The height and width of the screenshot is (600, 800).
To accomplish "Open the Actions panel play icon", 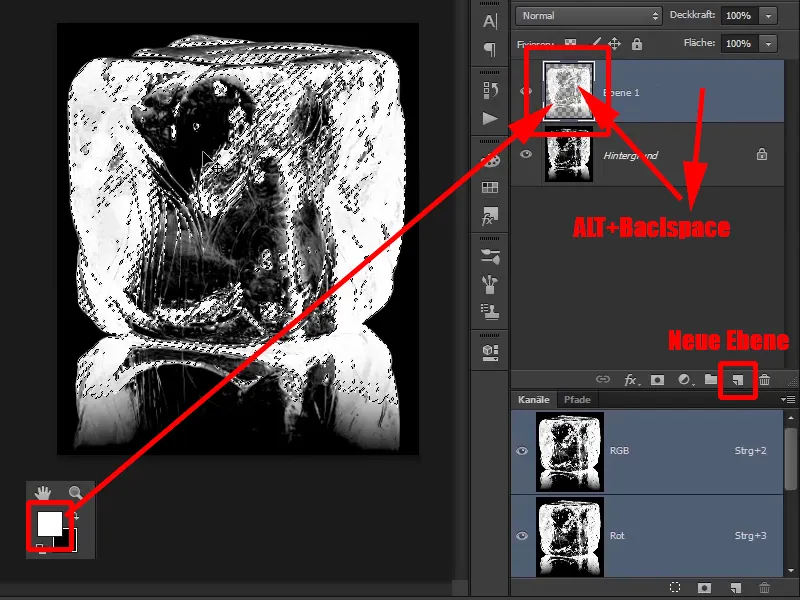I will point(490,118).
